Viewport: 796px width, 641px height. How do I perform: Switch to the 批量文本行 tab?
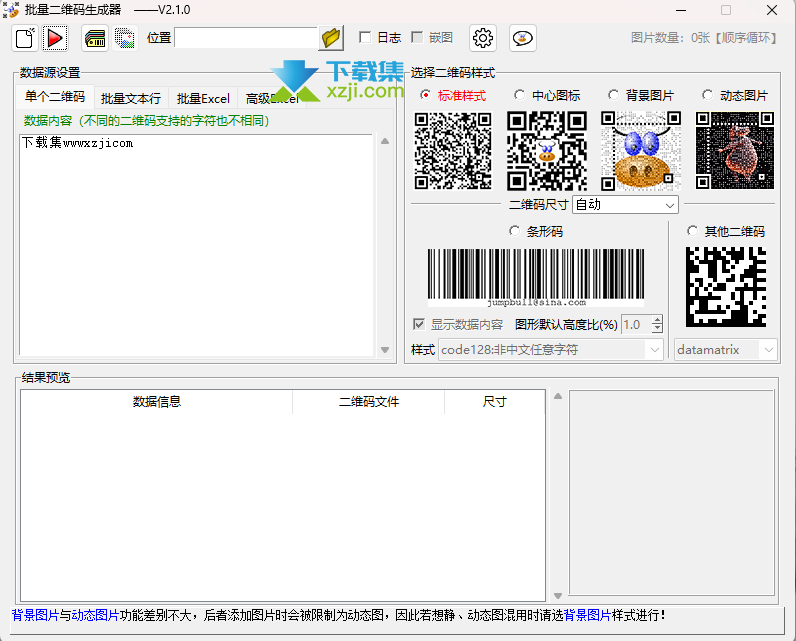pyautogui.click(x=131, y=98)
